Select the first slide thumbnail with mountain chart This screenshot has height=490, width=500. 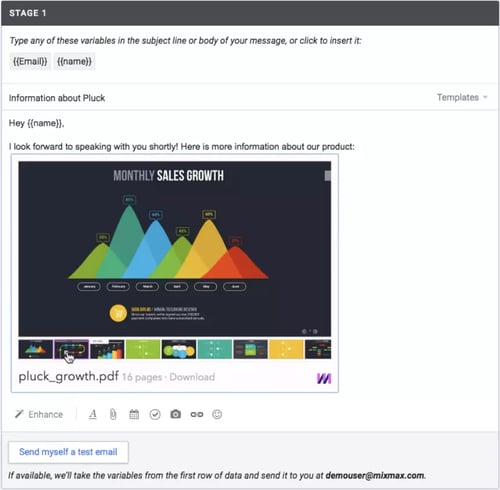(x=36, y=349)
